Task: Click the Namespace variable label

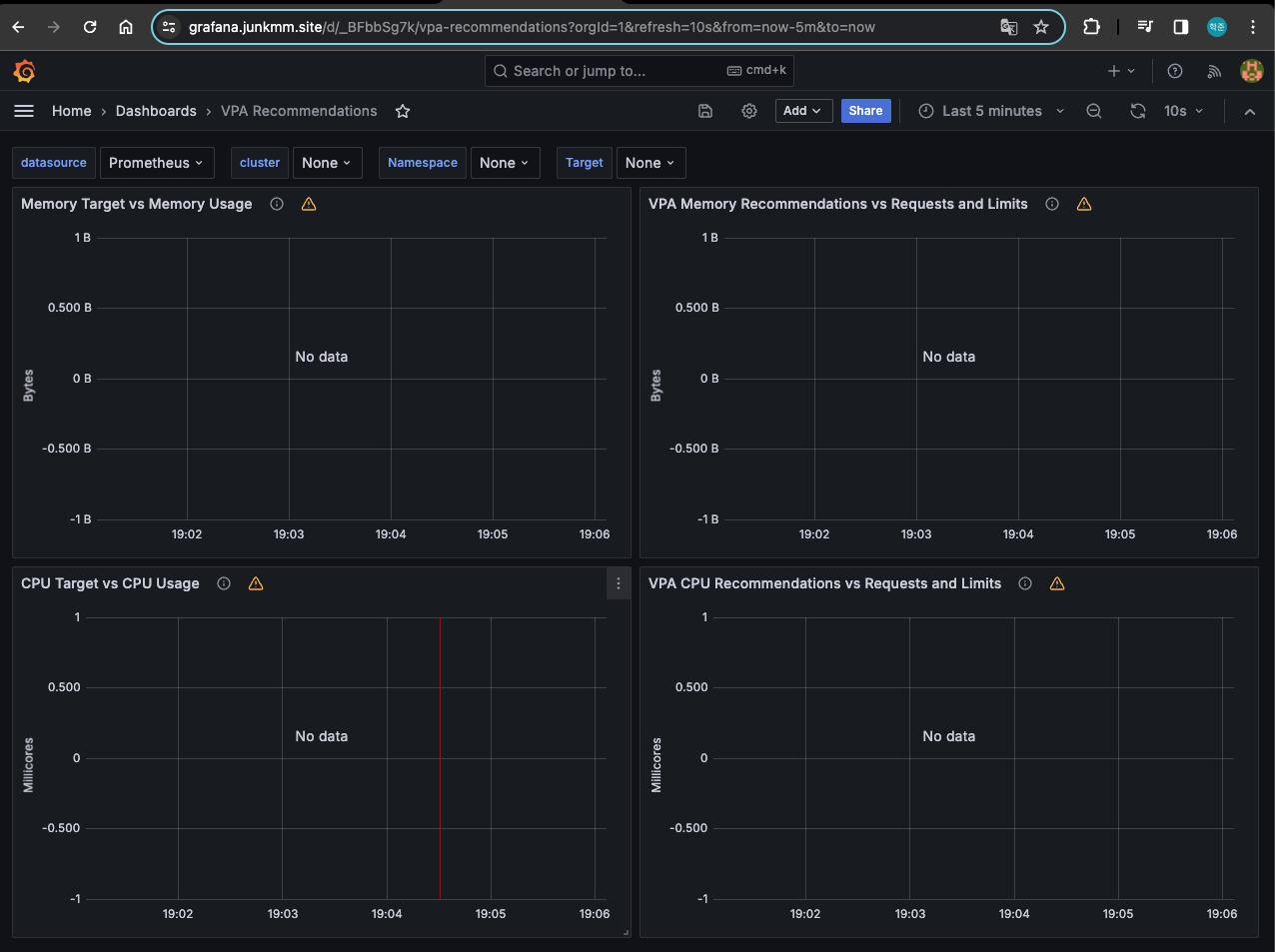Action: 423,163
